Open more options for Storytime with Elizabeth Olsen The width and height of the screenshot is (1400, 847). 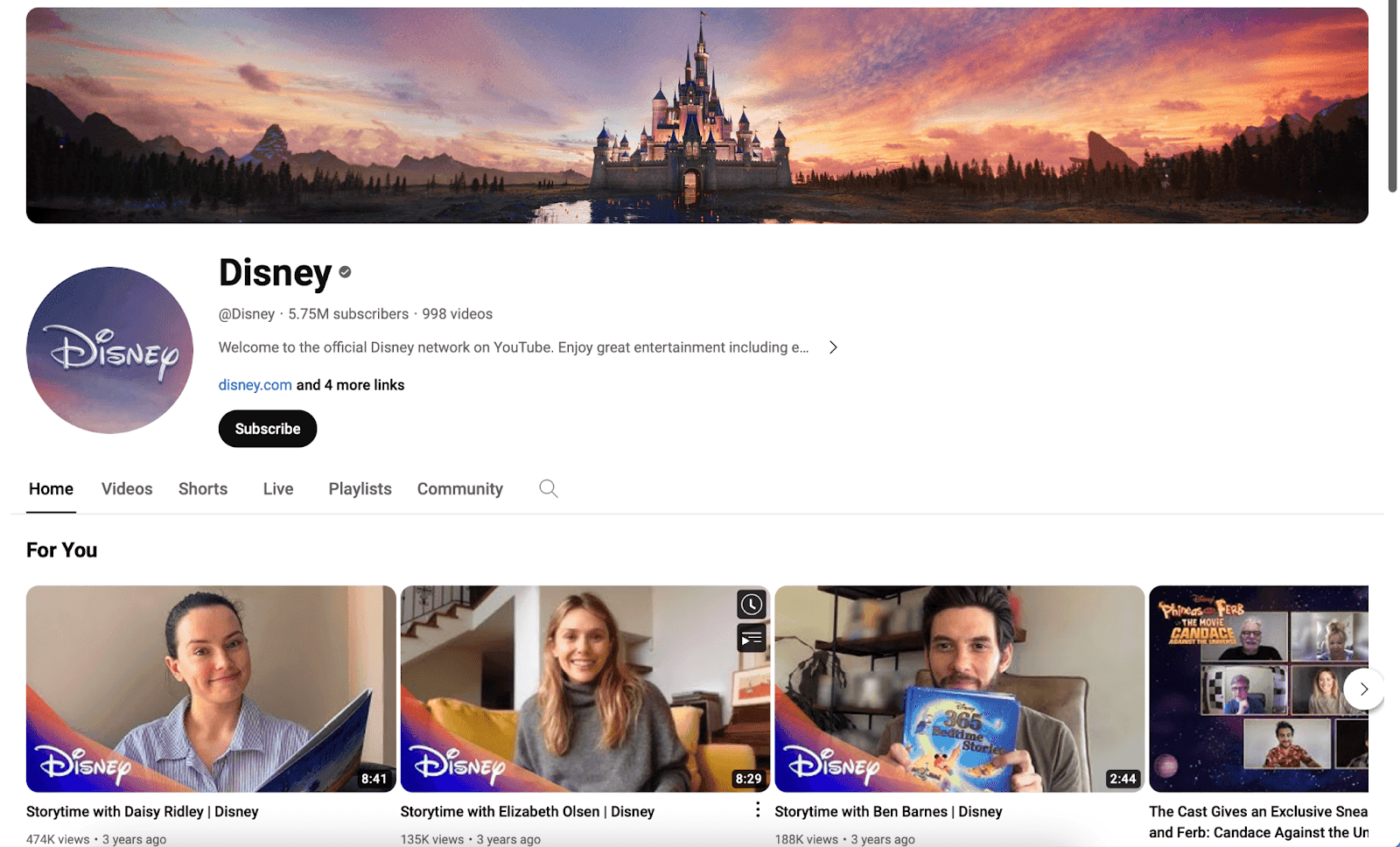757,809
